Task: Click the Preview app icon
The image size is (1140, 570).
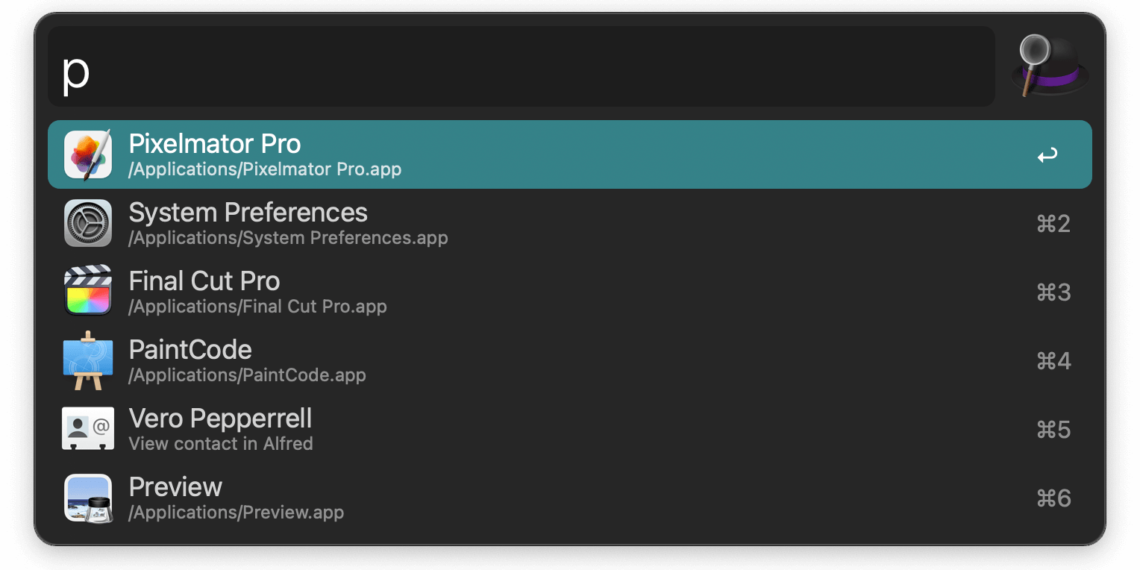Action: tap(88, 498)
